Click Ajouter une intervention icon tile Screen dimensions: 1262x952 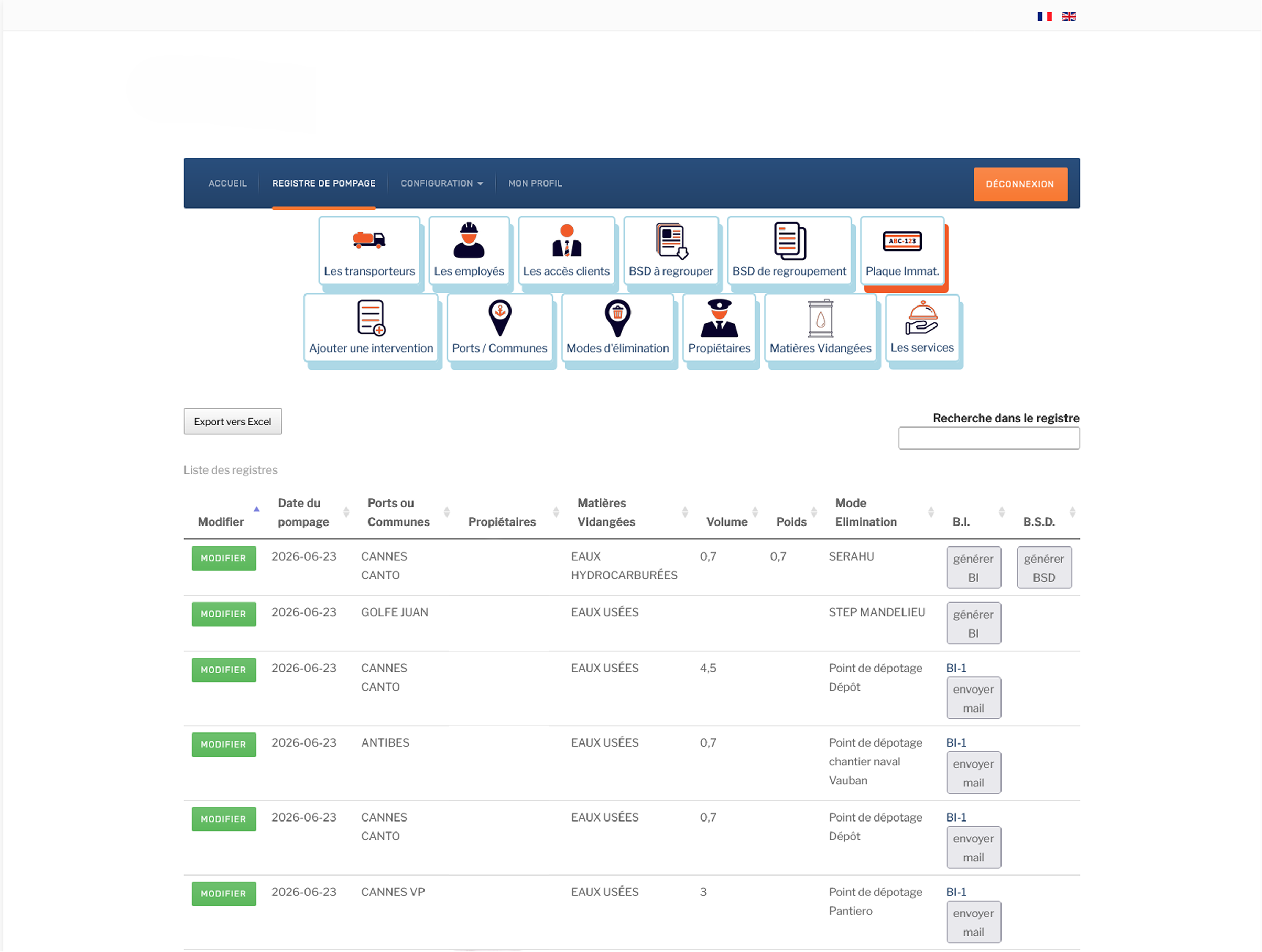371,327
